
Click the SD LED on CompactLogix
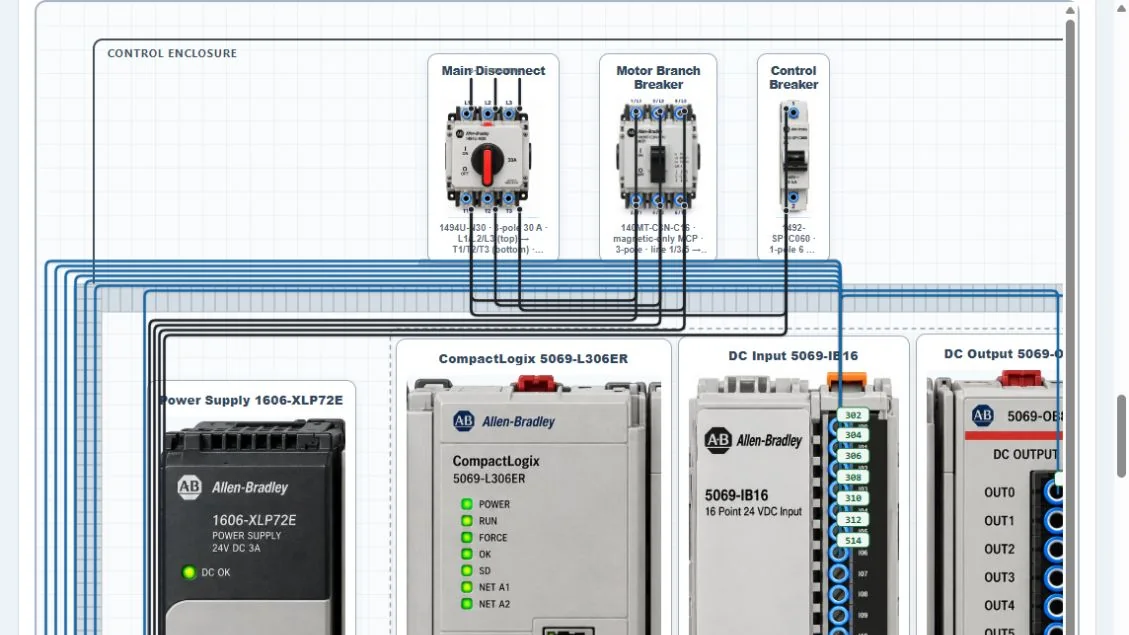click(x=467, y=570)
